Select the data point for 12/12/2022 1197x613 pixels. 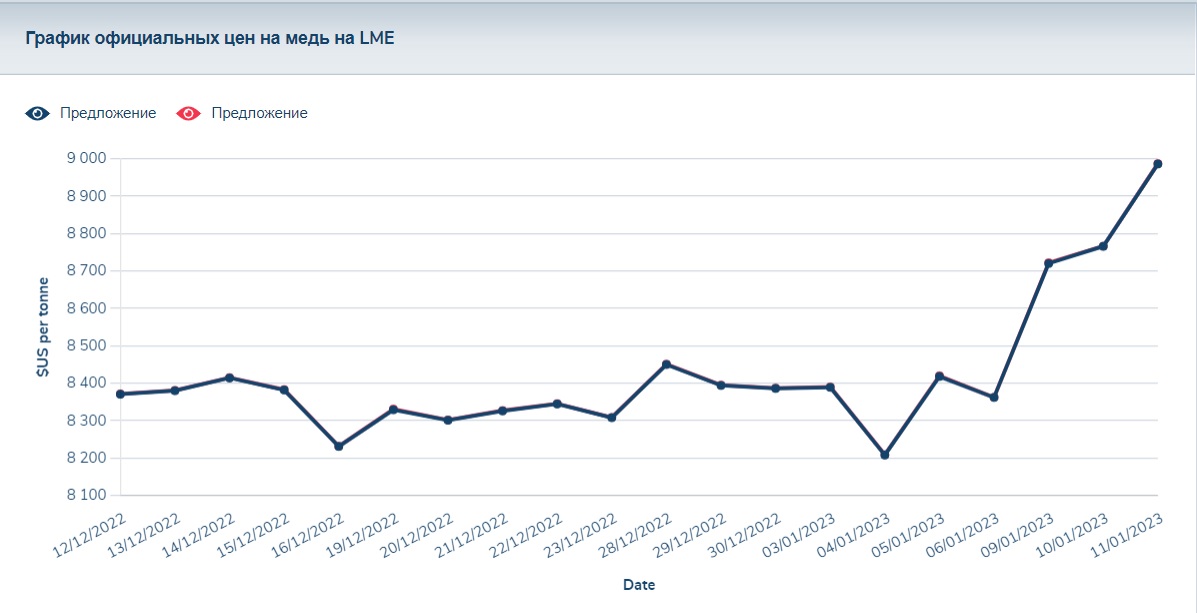tap(121, 394)
